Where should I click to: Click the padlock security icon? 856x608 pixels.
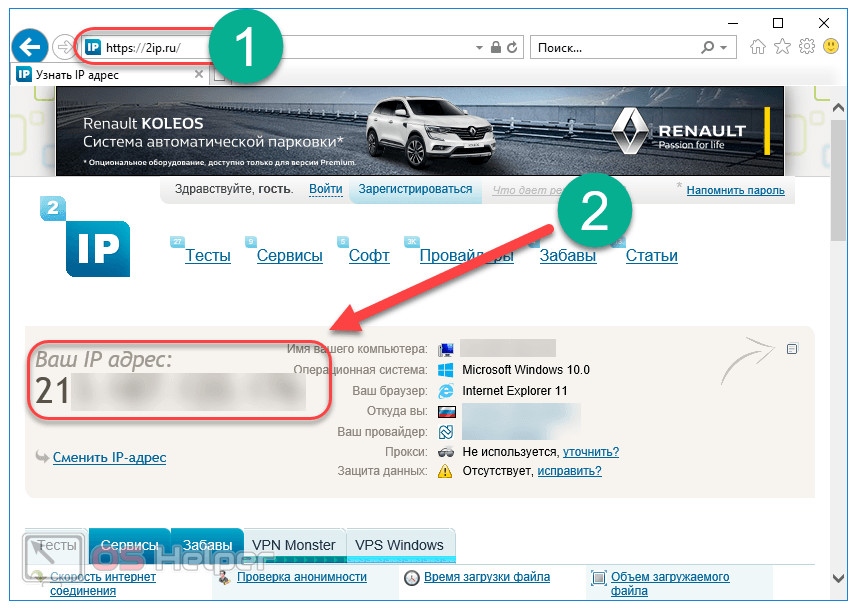496,47
